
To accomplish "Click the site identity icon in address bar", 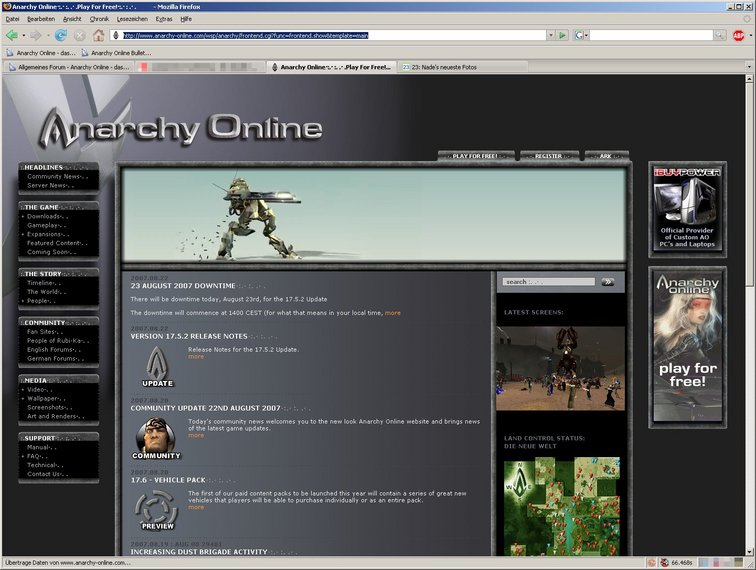I will [x=116, y=35].
